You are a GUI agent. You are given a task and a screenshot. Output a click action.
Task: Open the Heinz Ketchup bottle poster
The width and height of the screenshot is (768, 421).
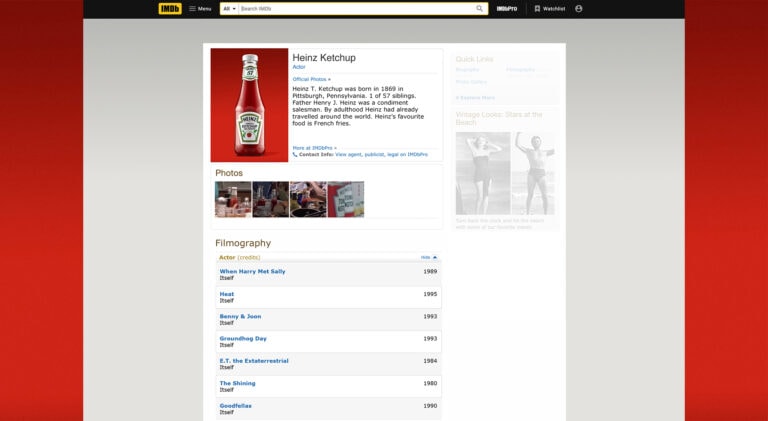[249, 105]
